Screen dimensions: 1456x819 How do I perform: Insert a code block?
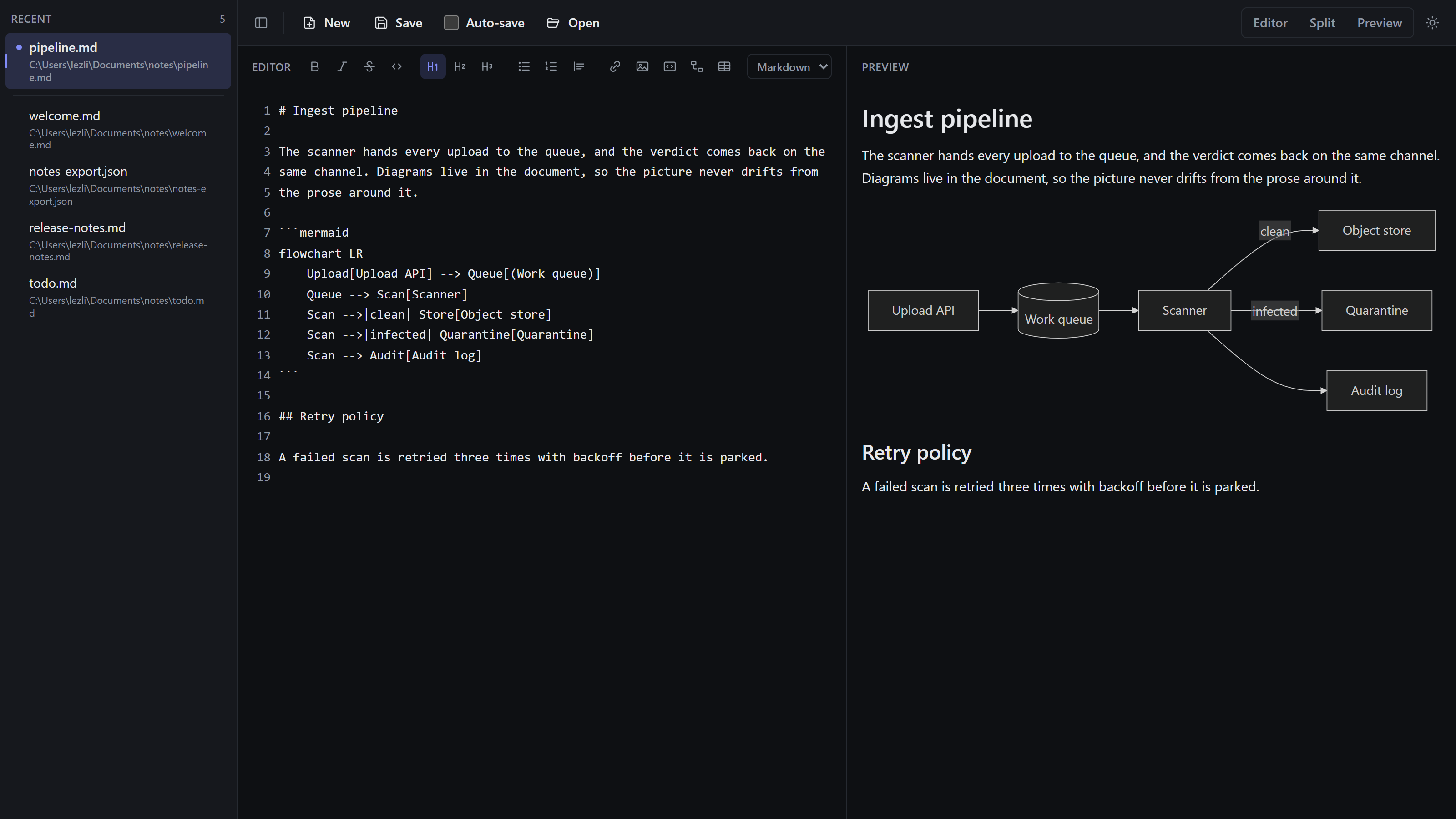(x=670, y=67)
